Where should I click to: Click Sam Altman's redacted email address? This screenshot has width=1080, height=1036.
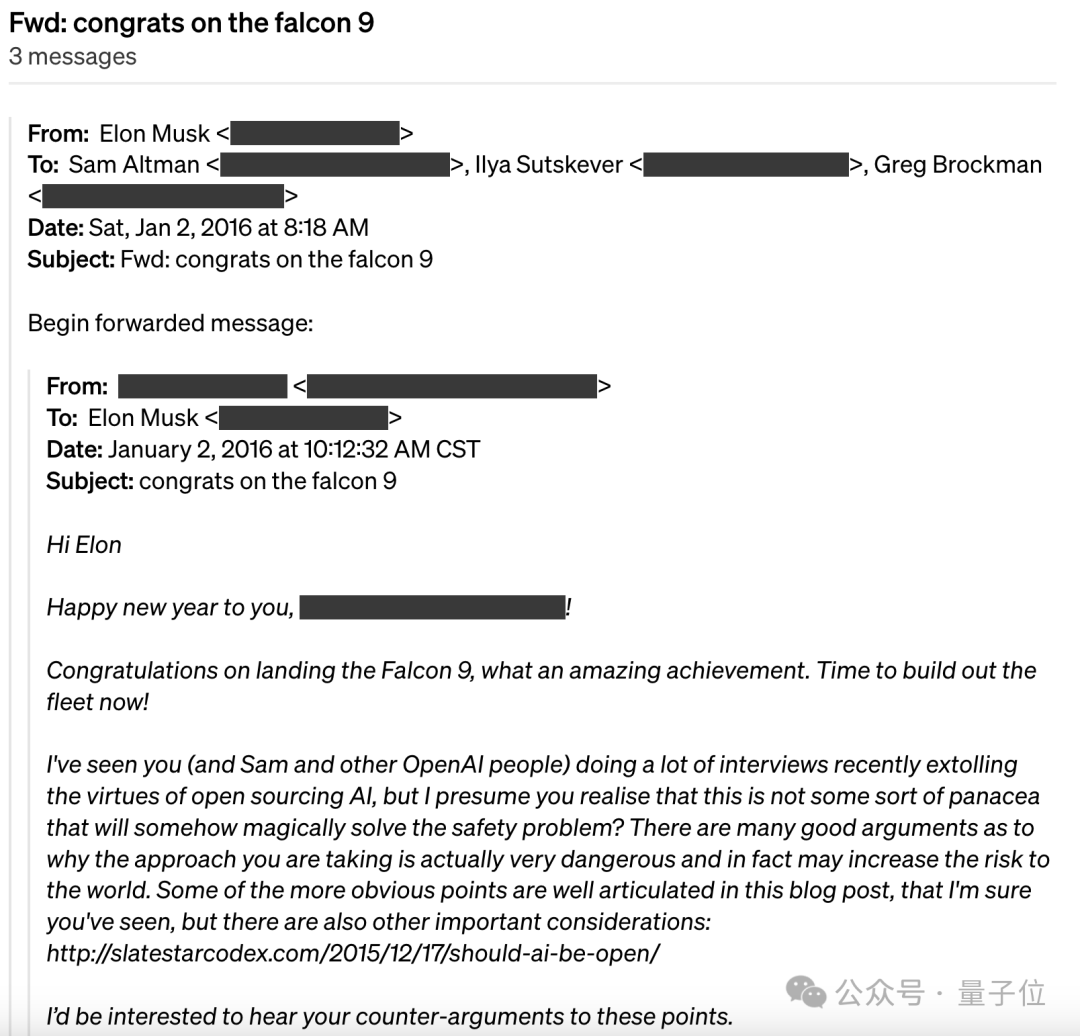[335, 165]
